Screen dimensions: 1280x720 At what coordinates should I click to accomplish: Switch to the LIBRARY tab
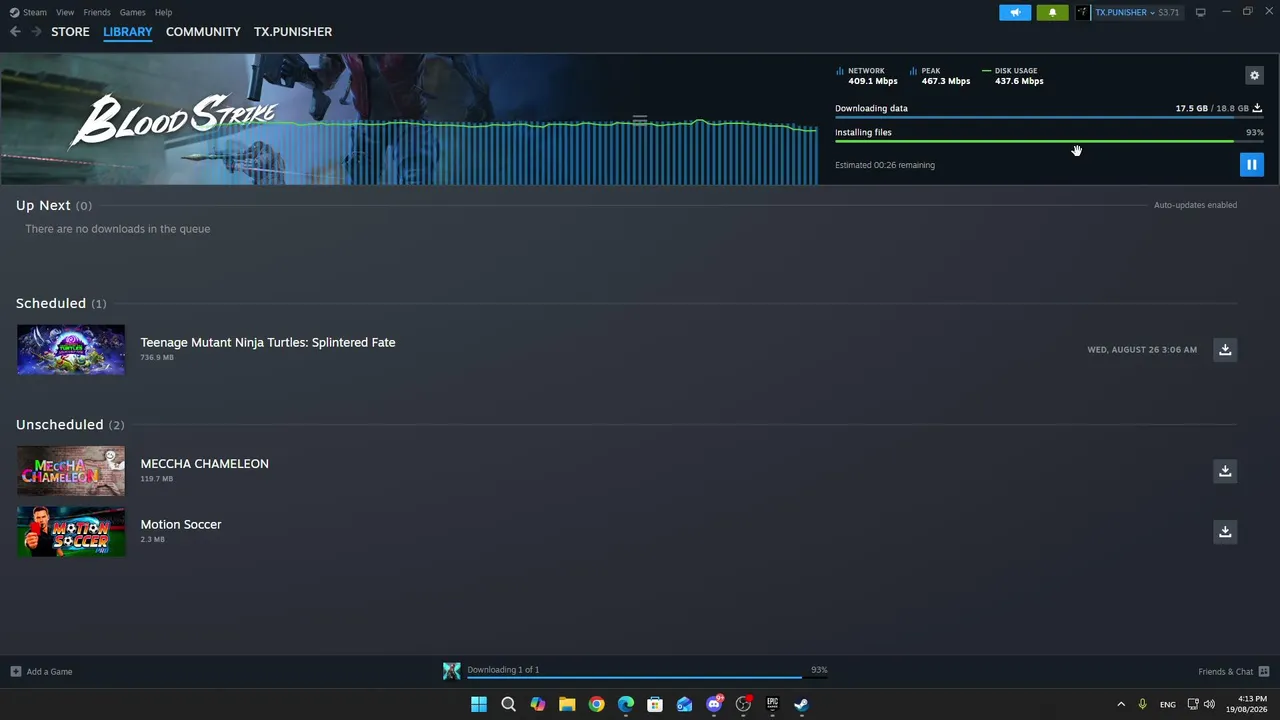(128, 32)
